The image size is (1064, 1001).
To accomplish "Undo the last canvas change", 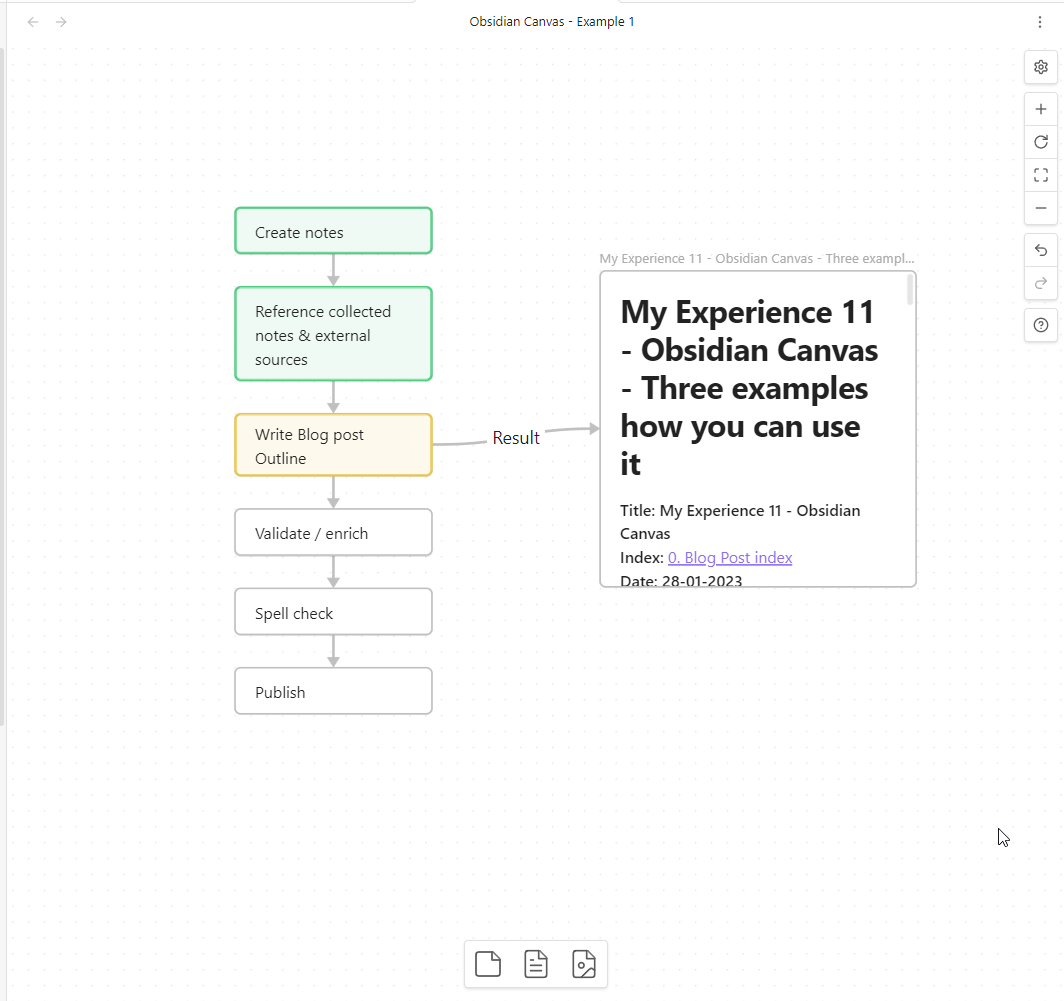I will 1040,250.
